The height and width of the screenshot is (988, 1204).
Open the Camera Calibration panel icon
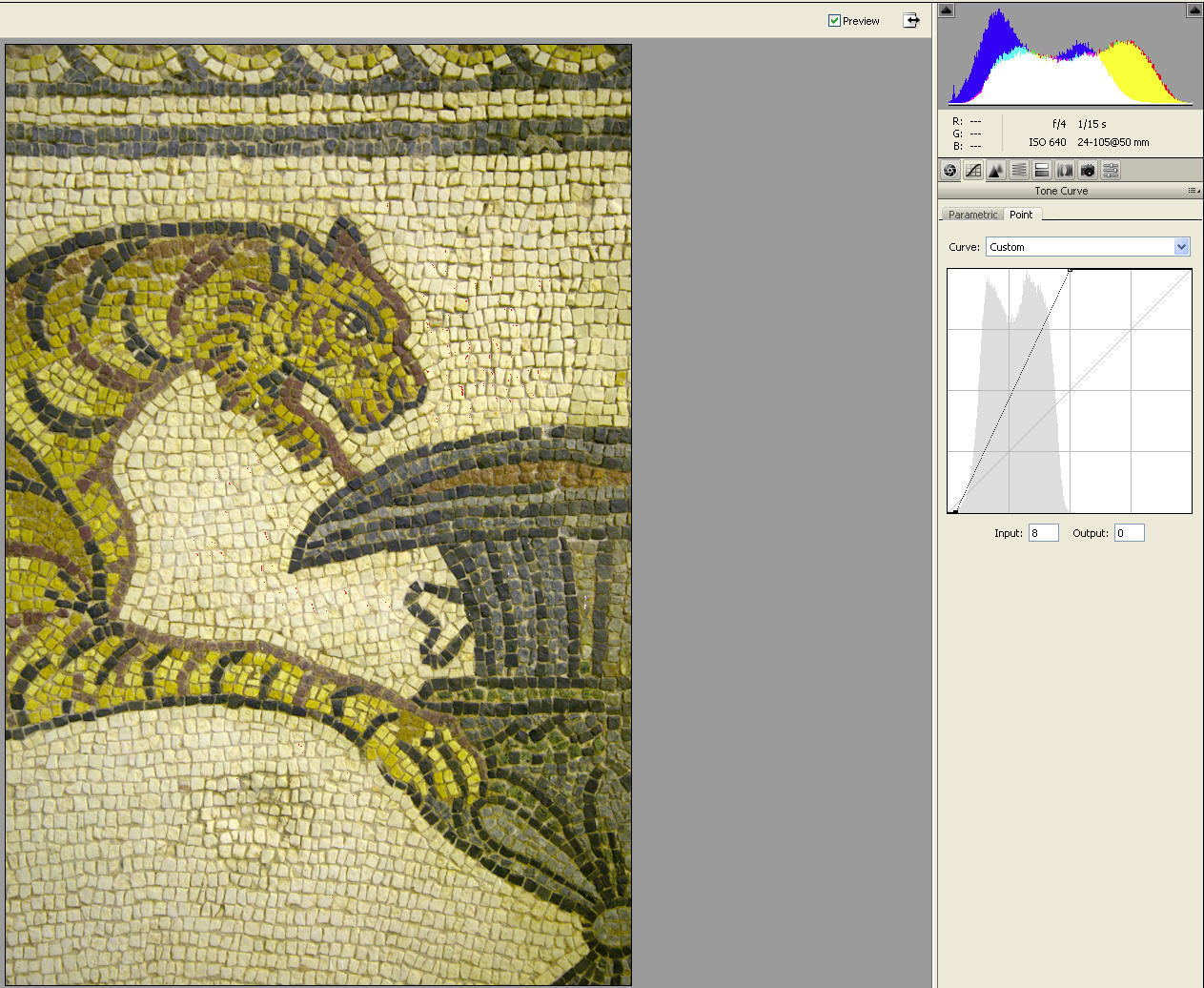pyautogui.click(x=1088, y=171)
